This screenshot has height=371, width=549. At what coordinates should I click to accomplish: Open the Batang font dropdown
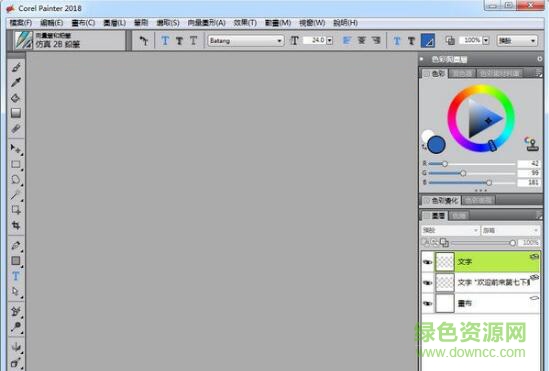pyautogui.click(x=245, y=41)
